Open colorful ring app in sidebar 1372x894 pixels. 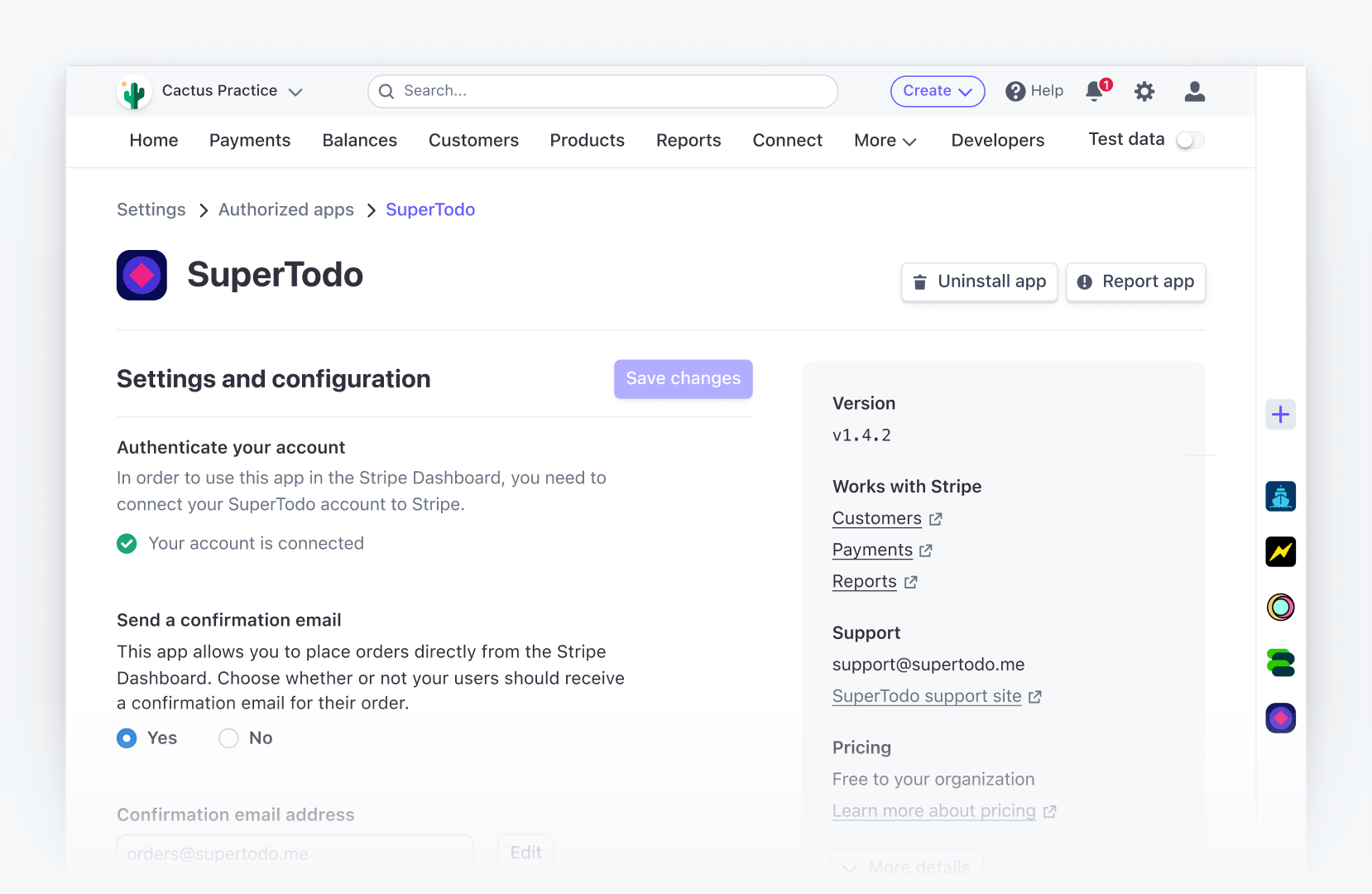1280,607
